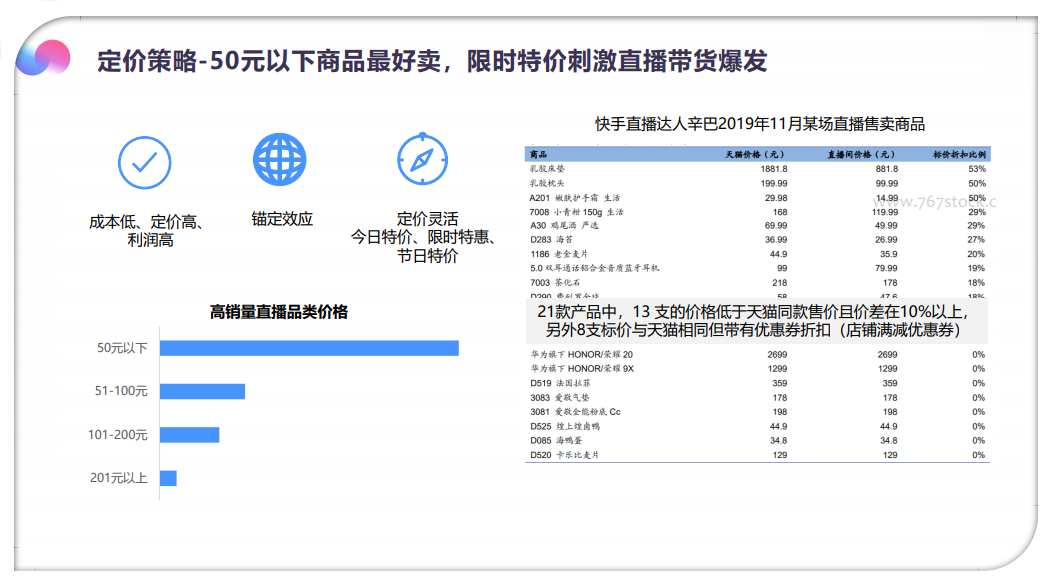
Task: Click the blue globe icon
Action: click(280, 158)
